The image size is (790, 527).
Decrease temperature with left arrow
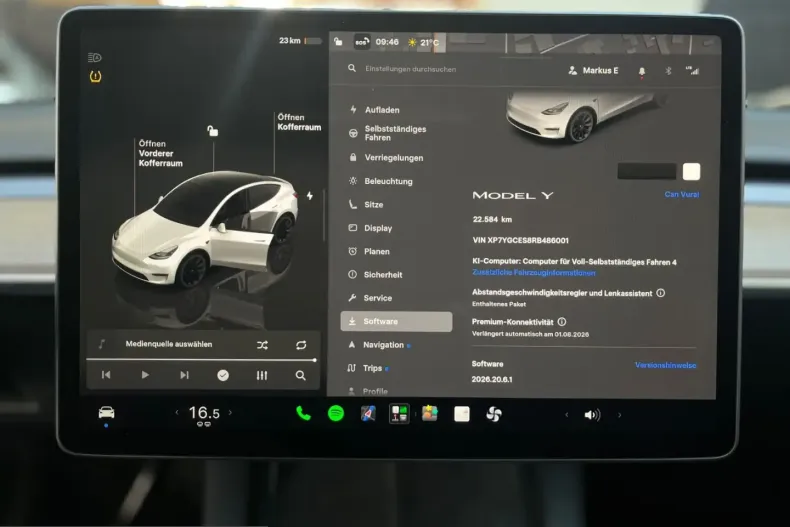click(177, 413)
